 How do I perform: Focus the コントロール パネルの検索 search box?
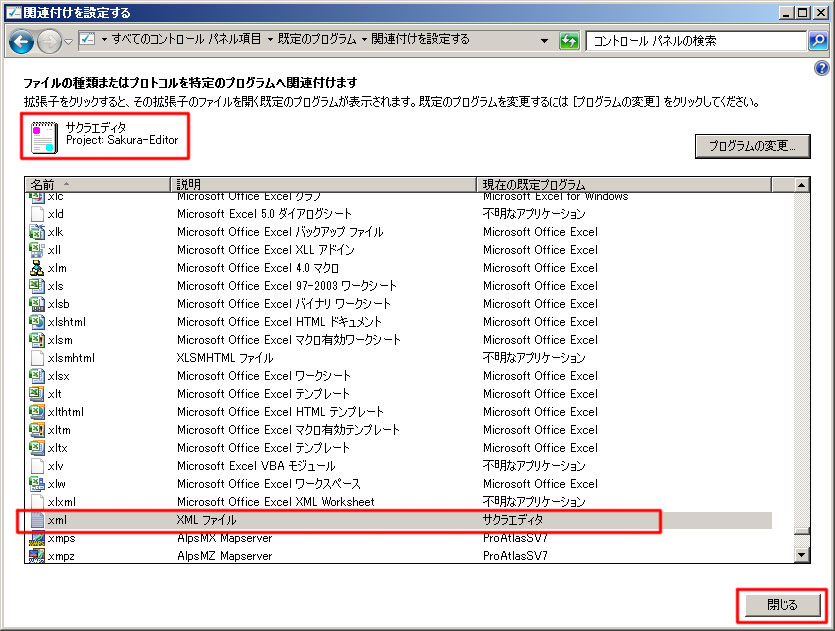695,40
